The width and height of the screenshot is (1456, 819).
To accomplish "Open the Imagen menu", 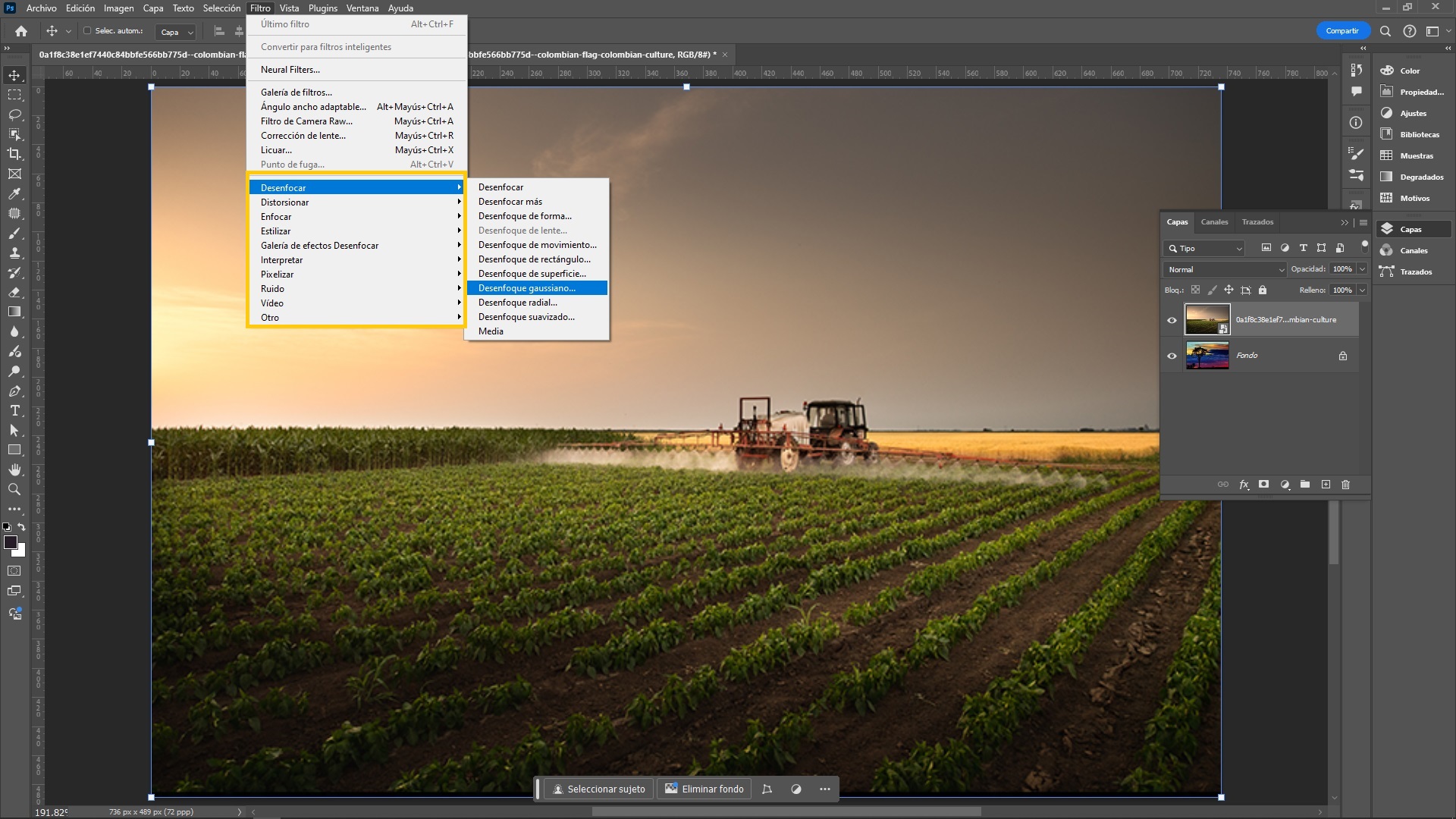I will [x=118, y=8].
